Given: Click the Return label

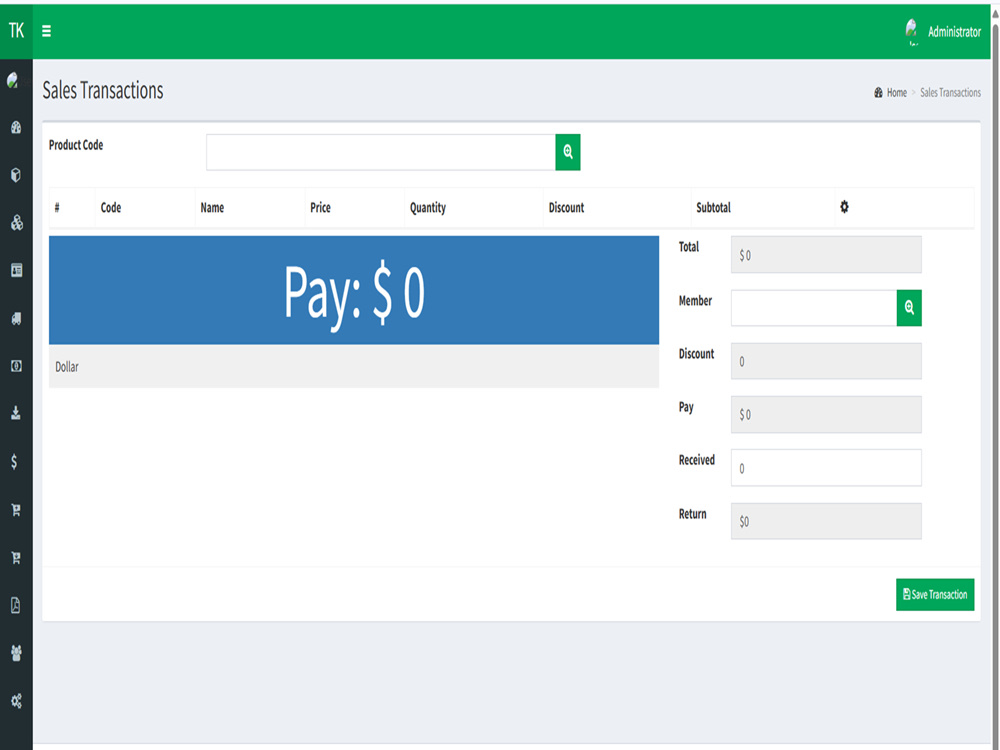Looking at the screenshot, I should pos(693,513).
